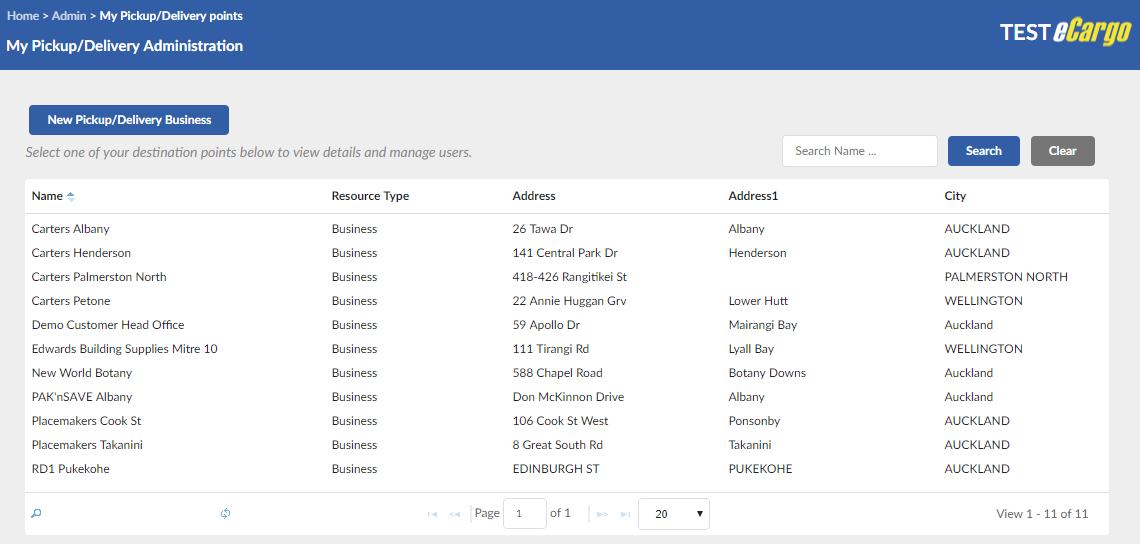Viewport: 1140px width, 544px height.
Task: Select Carters Petone row
Action: pos(567,300)
